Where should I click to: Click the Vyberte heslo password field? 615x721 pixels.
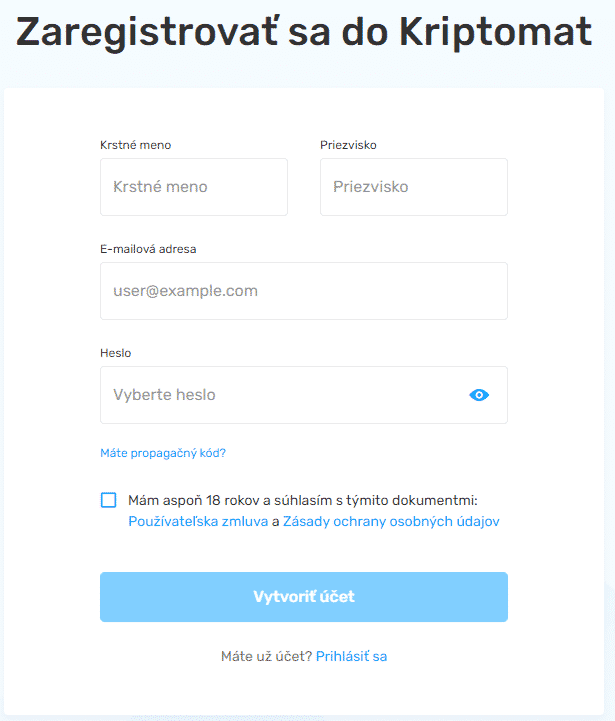pos(280,395)
